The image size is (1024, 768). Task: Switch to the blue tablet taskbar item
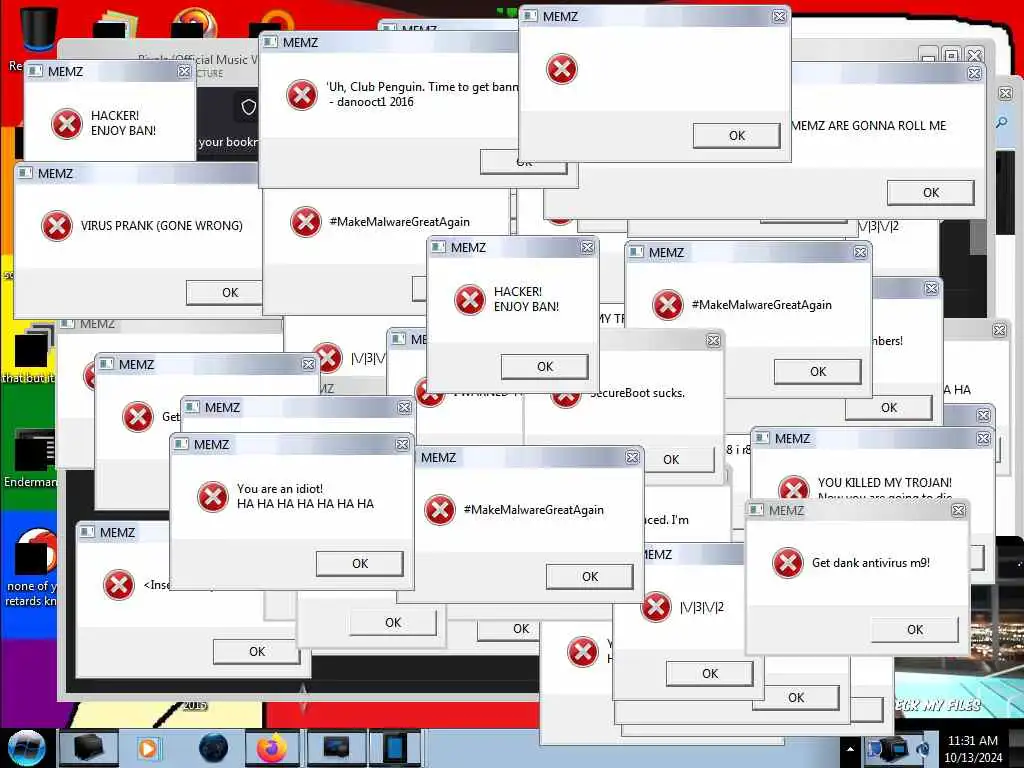[395, 748]
